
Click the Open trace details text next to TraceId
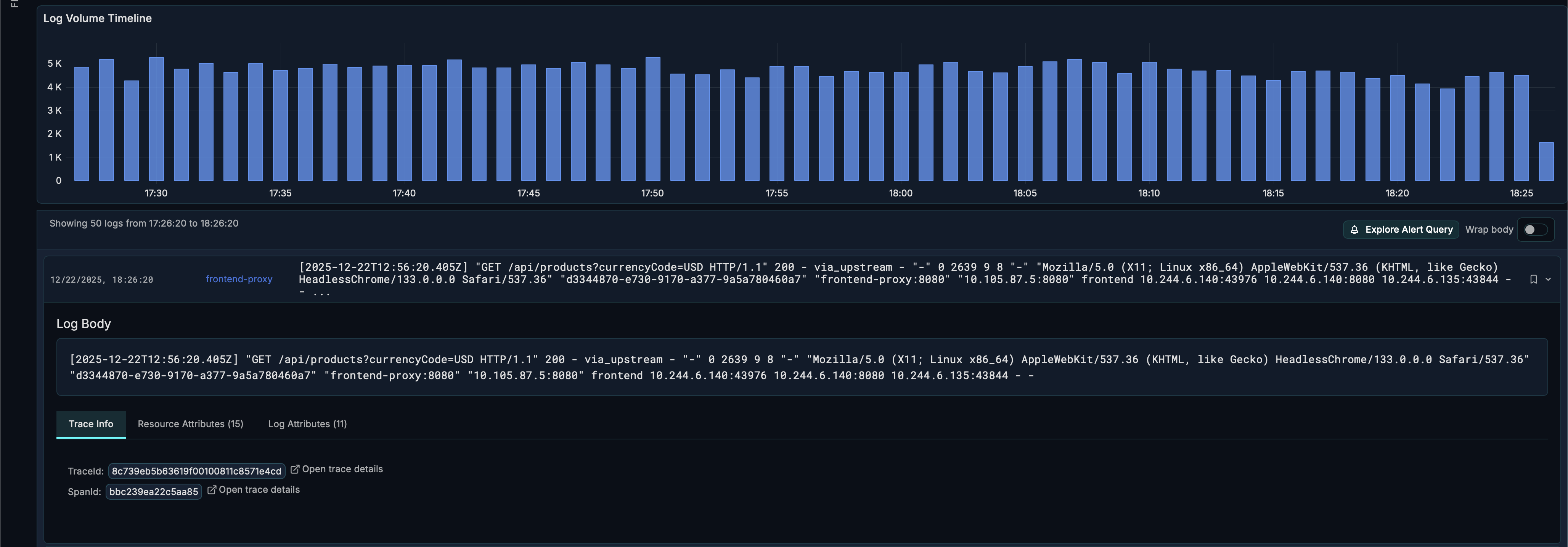[x=342, y=469]
